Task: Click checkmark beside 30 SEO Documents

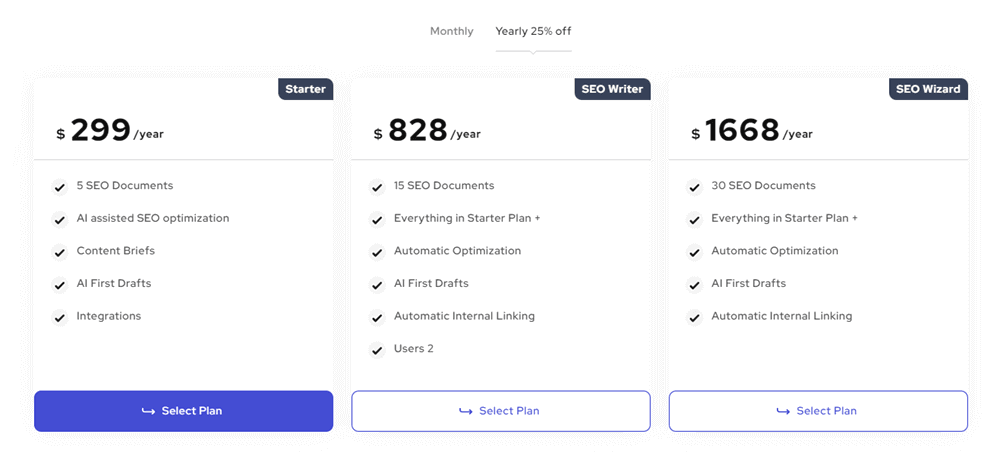Action: click(x=695, y=188)
